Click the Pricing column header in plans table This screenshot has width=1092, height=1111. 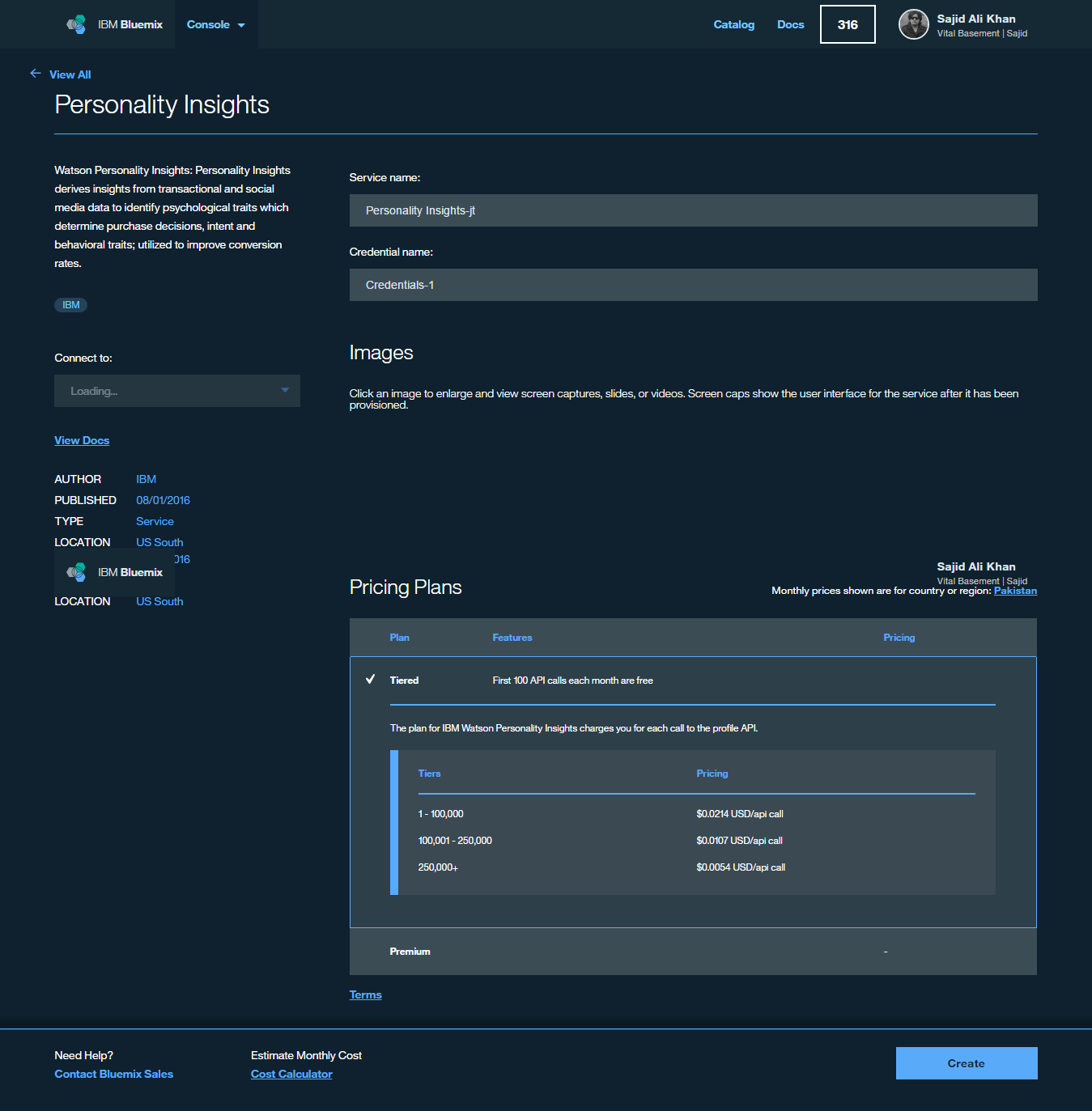tap(899, 638)
